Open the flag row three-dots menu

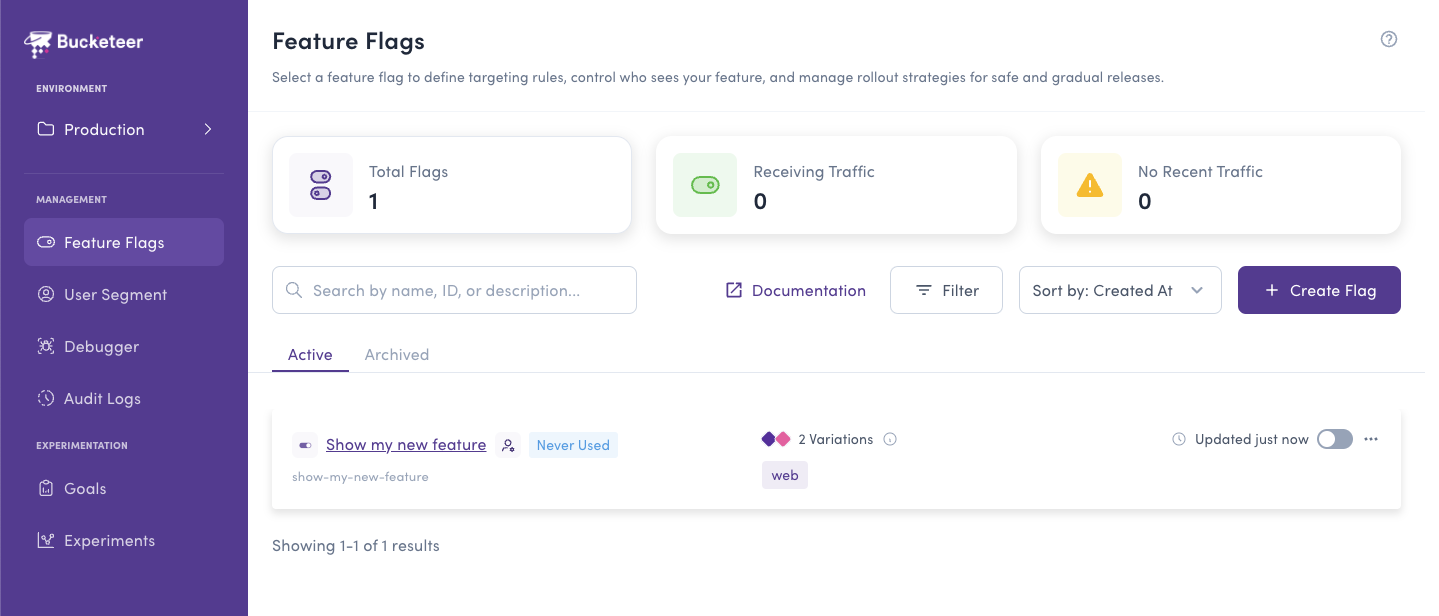click(1371, 439)
